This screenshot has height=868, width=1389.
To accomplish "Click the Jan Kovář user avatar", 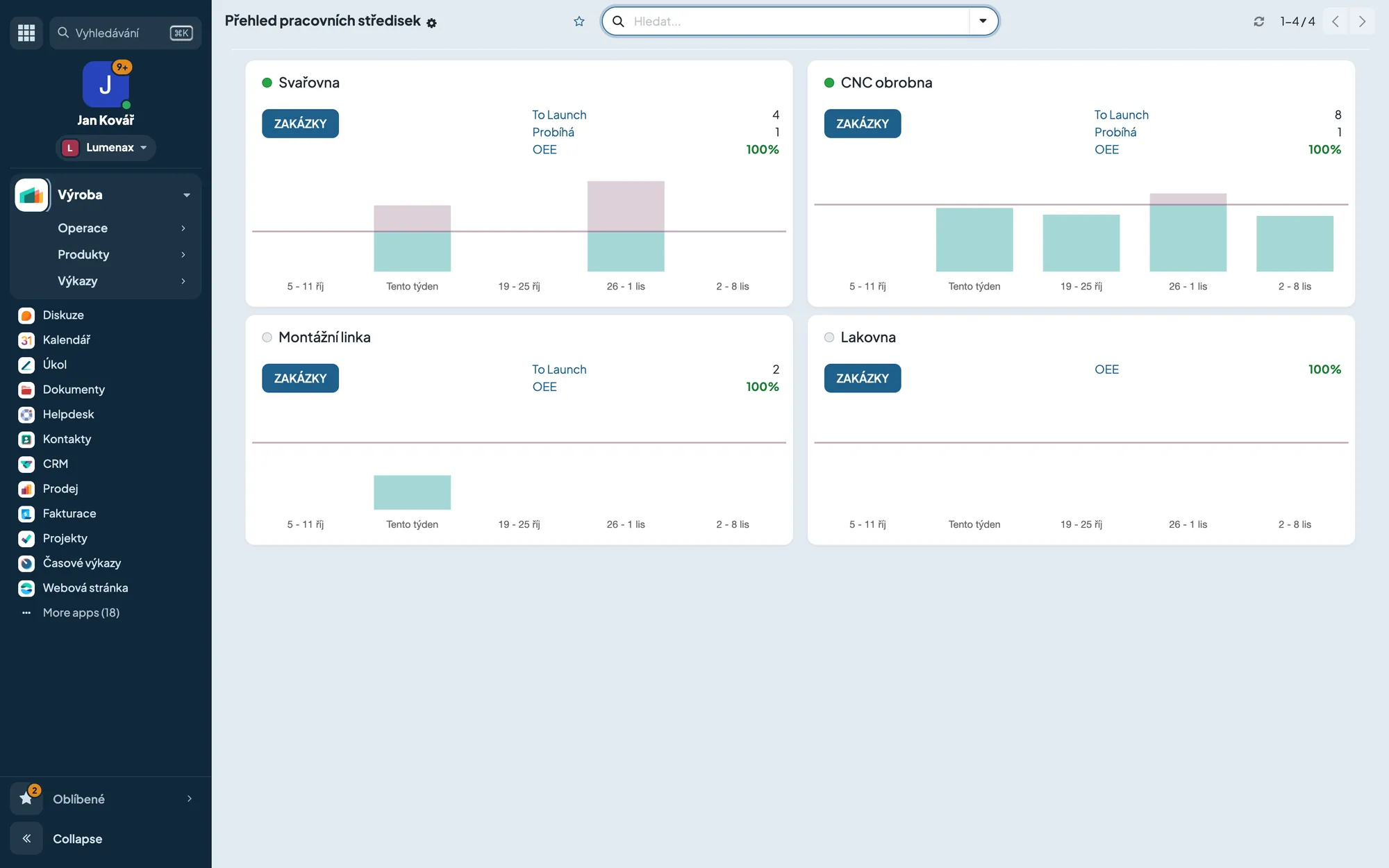I will (x=106, y=85).
